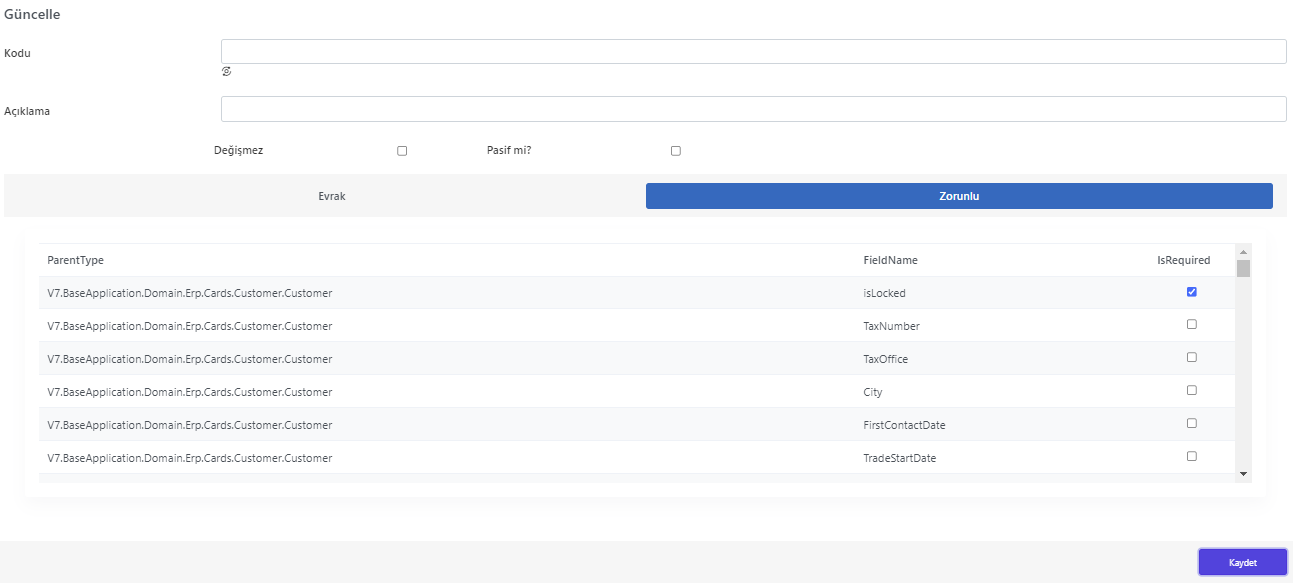Click the ParentType cell in TaxOffice row

pos(190,359)
